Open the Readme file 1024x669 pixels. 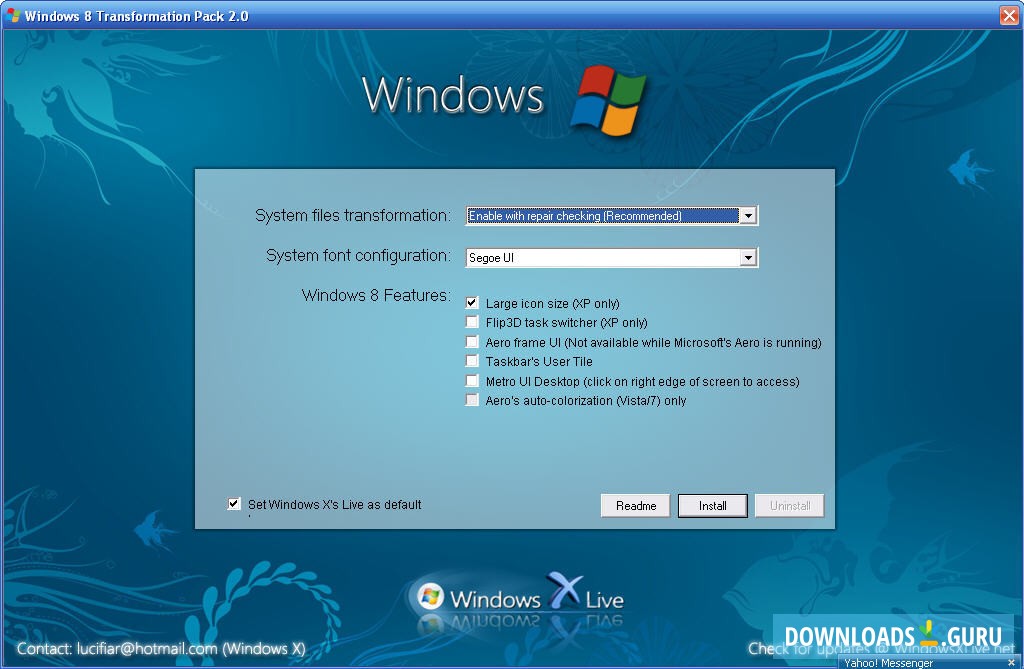tap(635, 506)
